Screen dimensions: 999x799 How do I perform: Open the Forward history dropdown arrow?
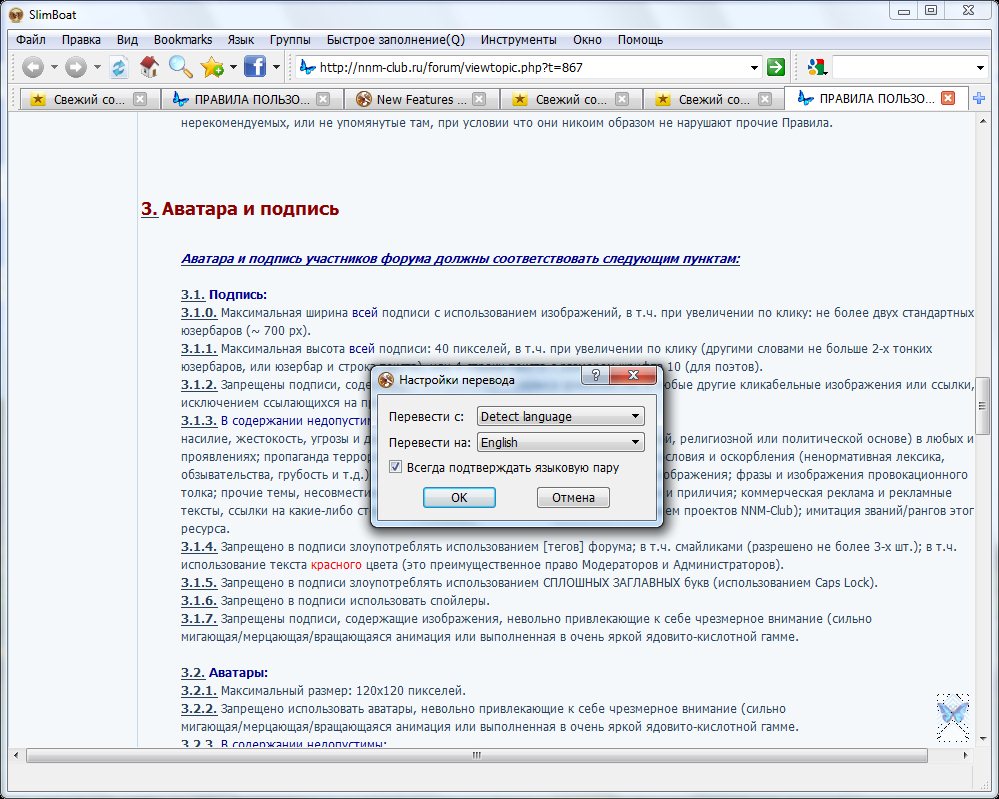click(x=97, y=67)
